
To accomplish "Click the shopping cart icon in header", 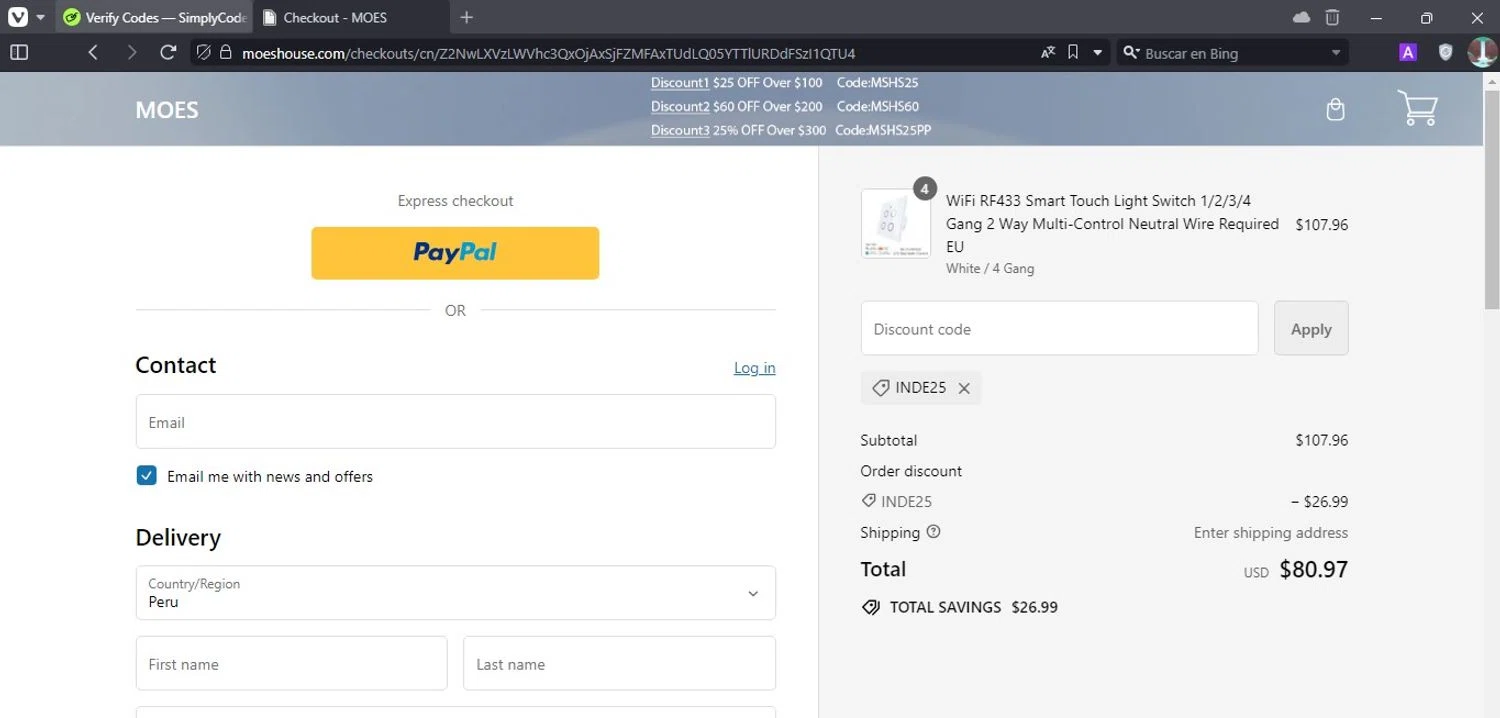I will click(x=1417, y=108).
